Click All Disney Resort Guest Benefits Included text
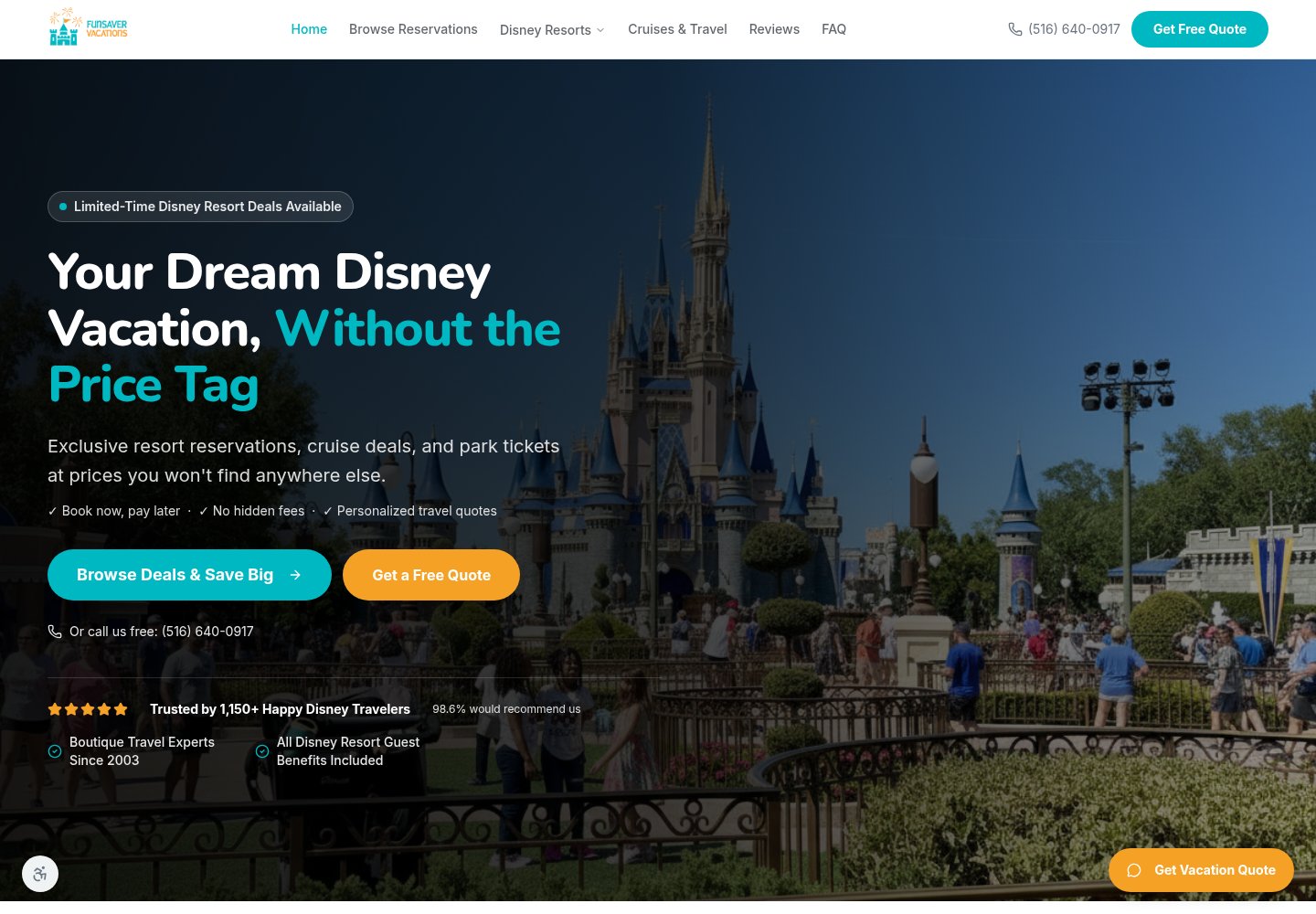This screenshot has width=1316, height=914. 348,751
